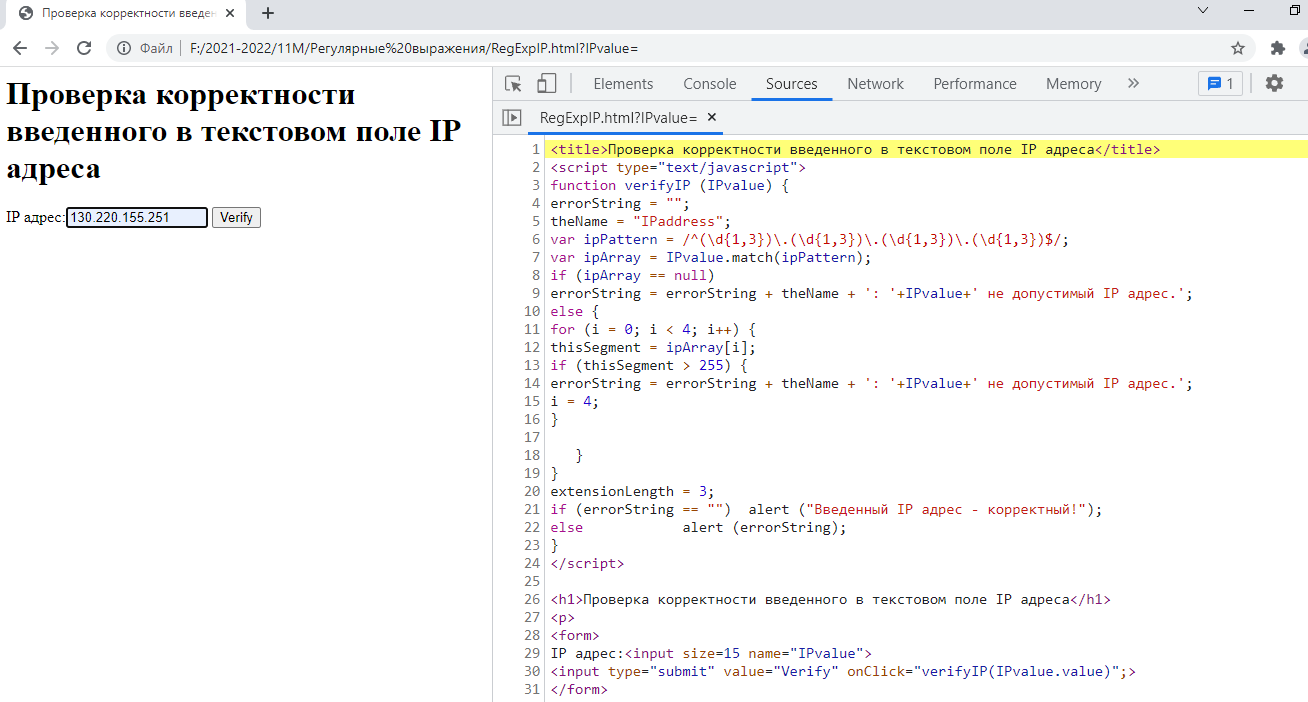Click line number 13 in gutter
The width and height of the screenshot is (1308, 702).
tap(532, 365)
